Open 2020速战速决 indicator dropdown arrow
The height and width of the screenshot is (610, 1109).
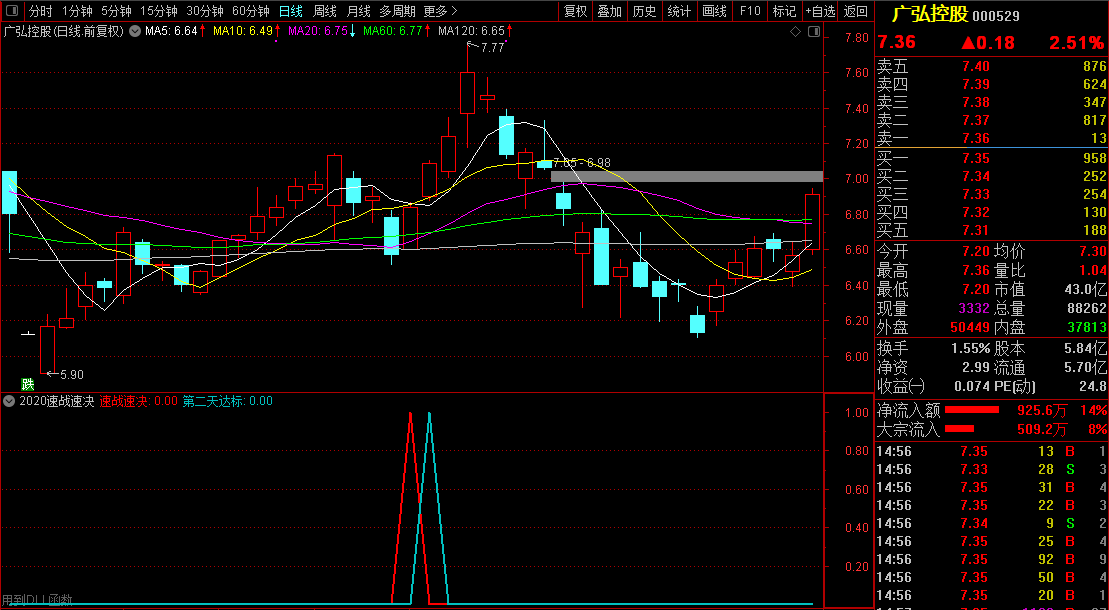pos(9,401)
